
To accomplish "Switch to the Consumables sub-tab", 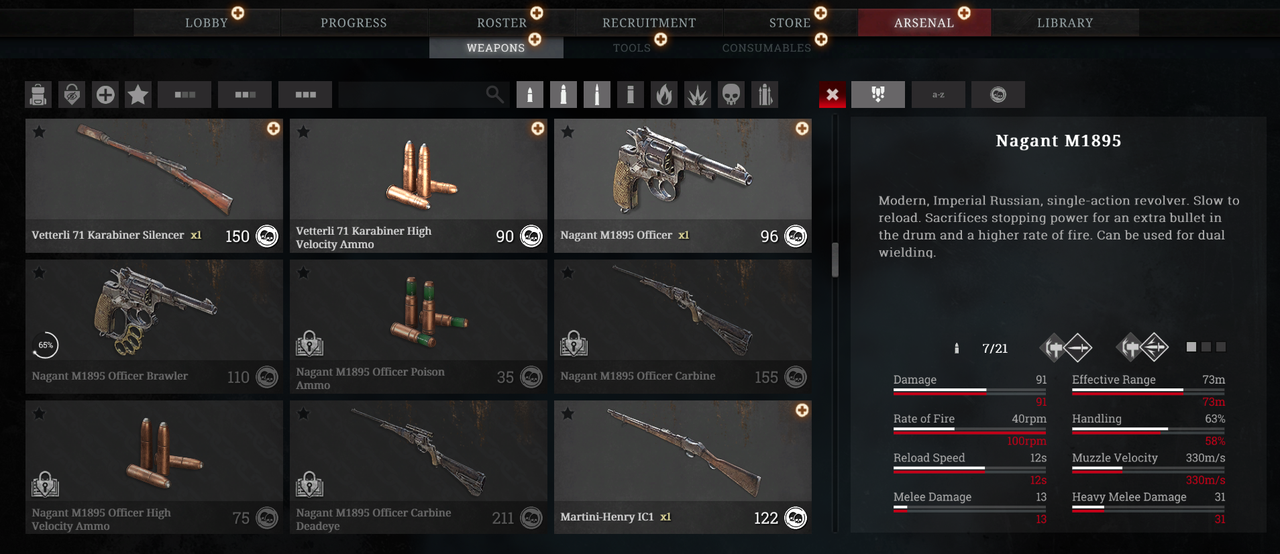I will tap(767, 48).
